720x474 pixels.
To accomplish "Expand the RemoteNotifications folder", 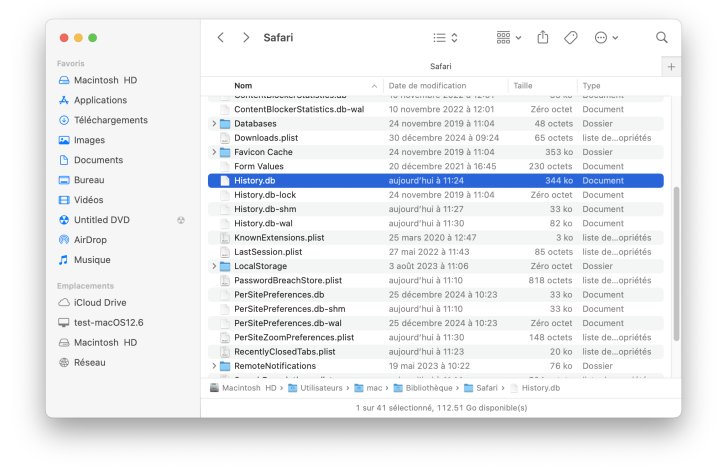I will tap(214, 366).
